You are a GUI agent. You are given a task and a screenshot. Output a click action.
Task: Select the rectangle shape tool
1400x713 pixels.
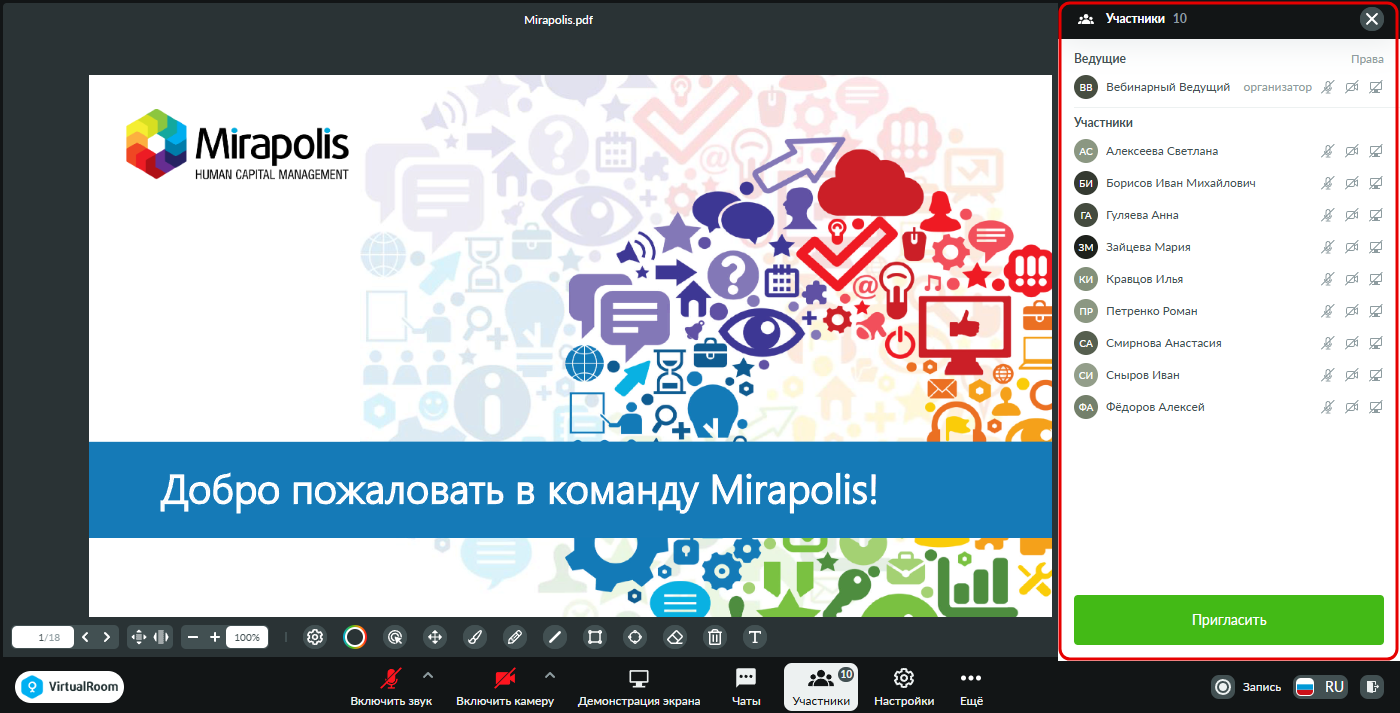595,637
